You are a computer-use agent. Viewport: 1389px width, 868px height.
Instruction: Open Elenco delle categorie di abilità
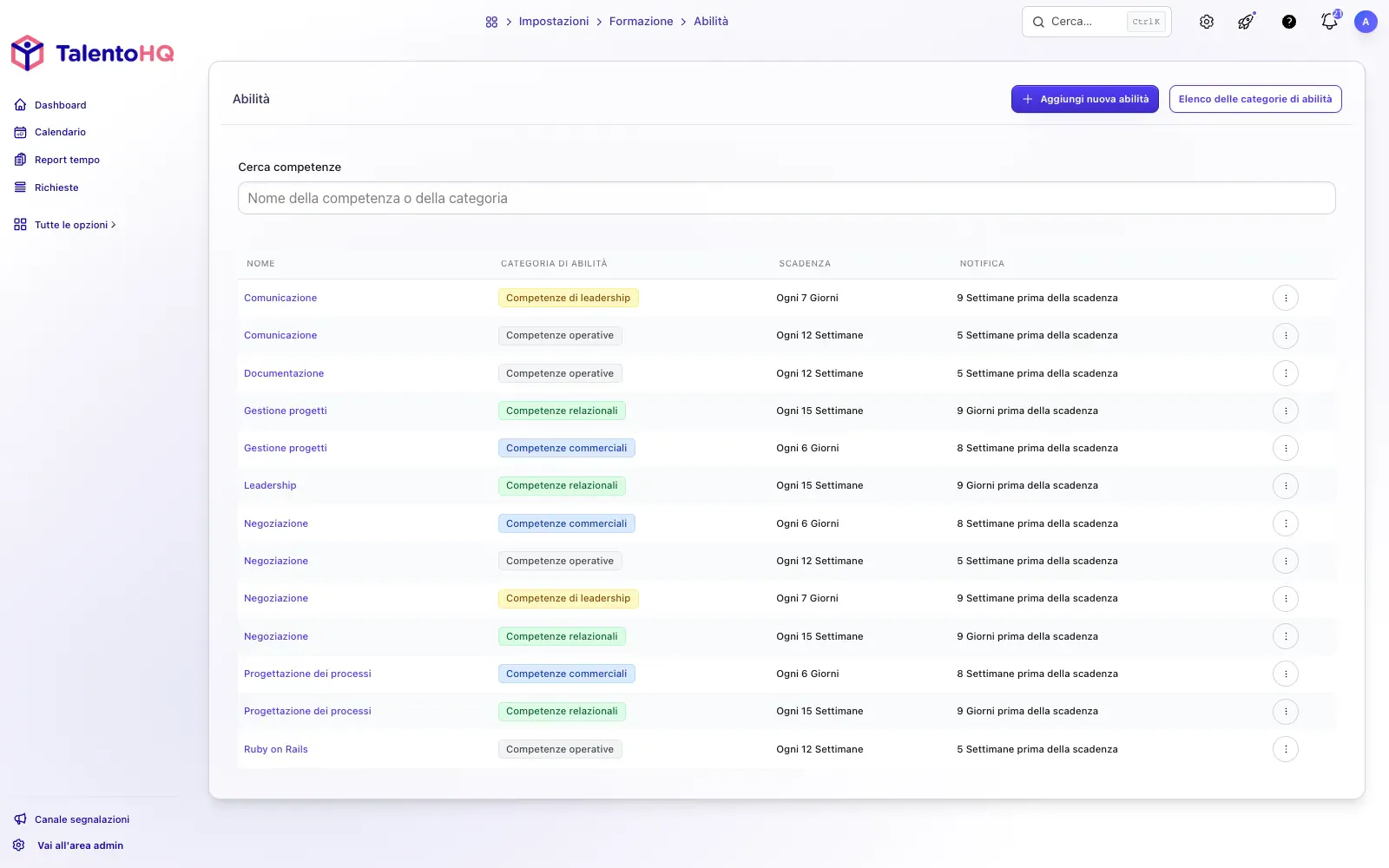click(x=1255, y=99)
